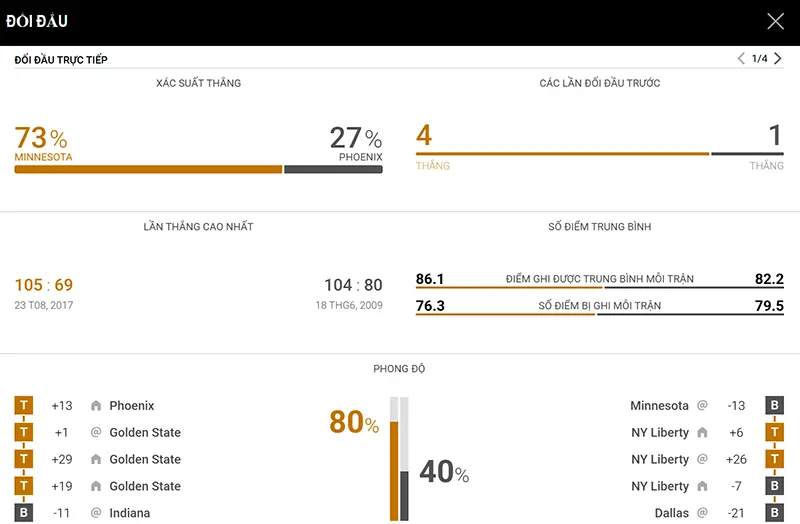Click the @ icon next to Minnesota

(x=702, y=406)
